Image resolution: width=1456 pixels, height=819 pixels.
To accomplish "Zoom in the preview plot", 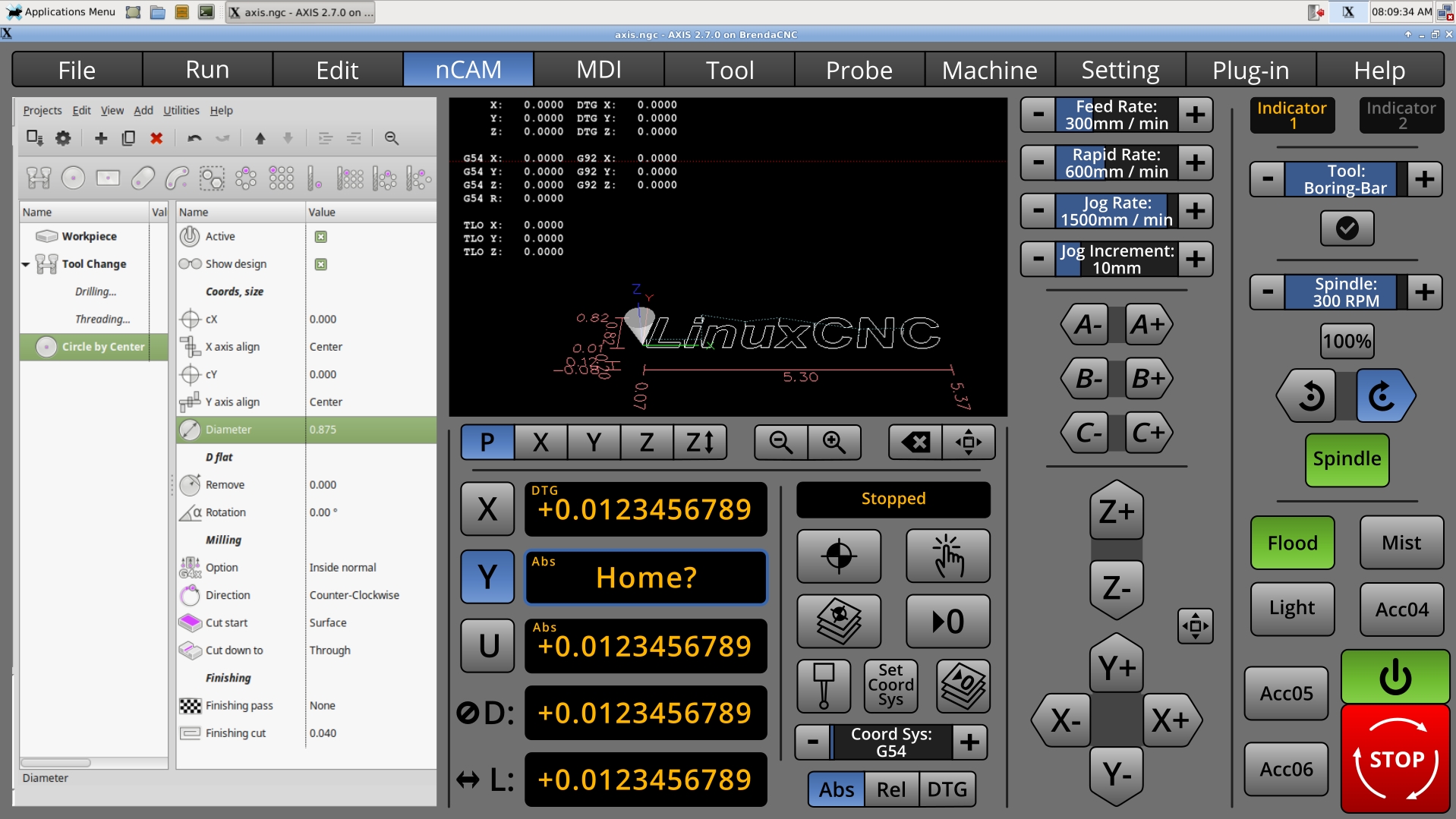I will point(834,442).
